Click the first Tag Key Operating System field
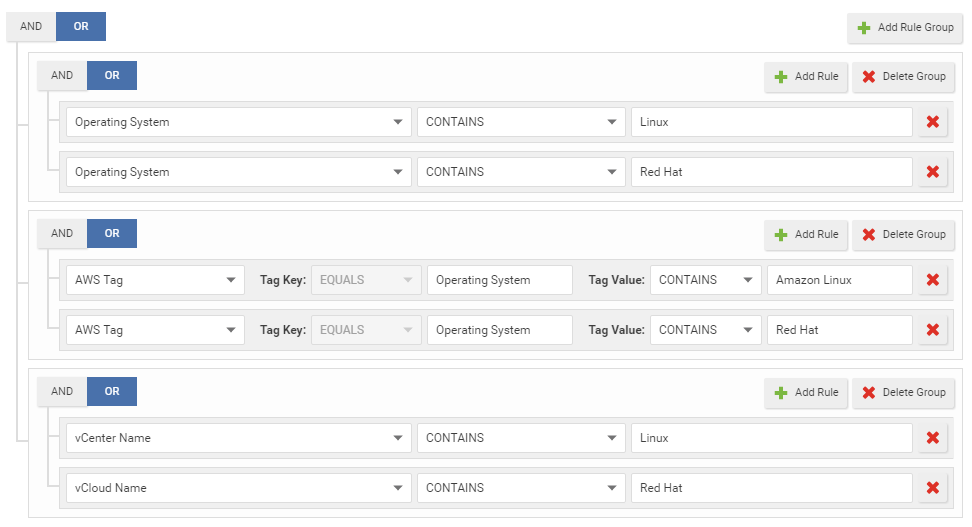Image resolution: width=972 pixels, height=527 pixels. [x=499, y=280]
